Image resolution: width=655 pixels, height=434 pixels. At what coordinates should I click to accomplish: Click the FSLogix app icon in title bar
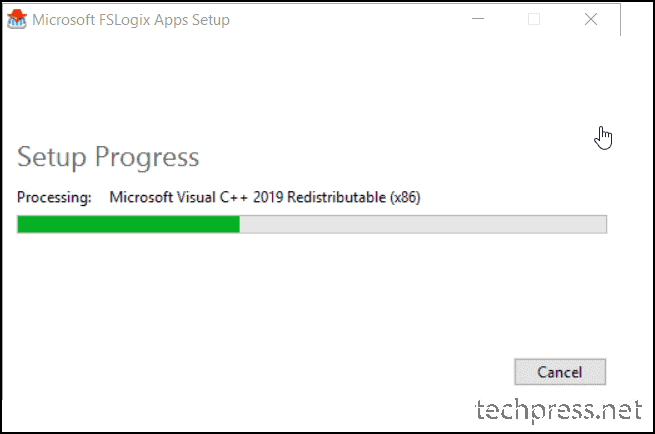tap(17, 20)
